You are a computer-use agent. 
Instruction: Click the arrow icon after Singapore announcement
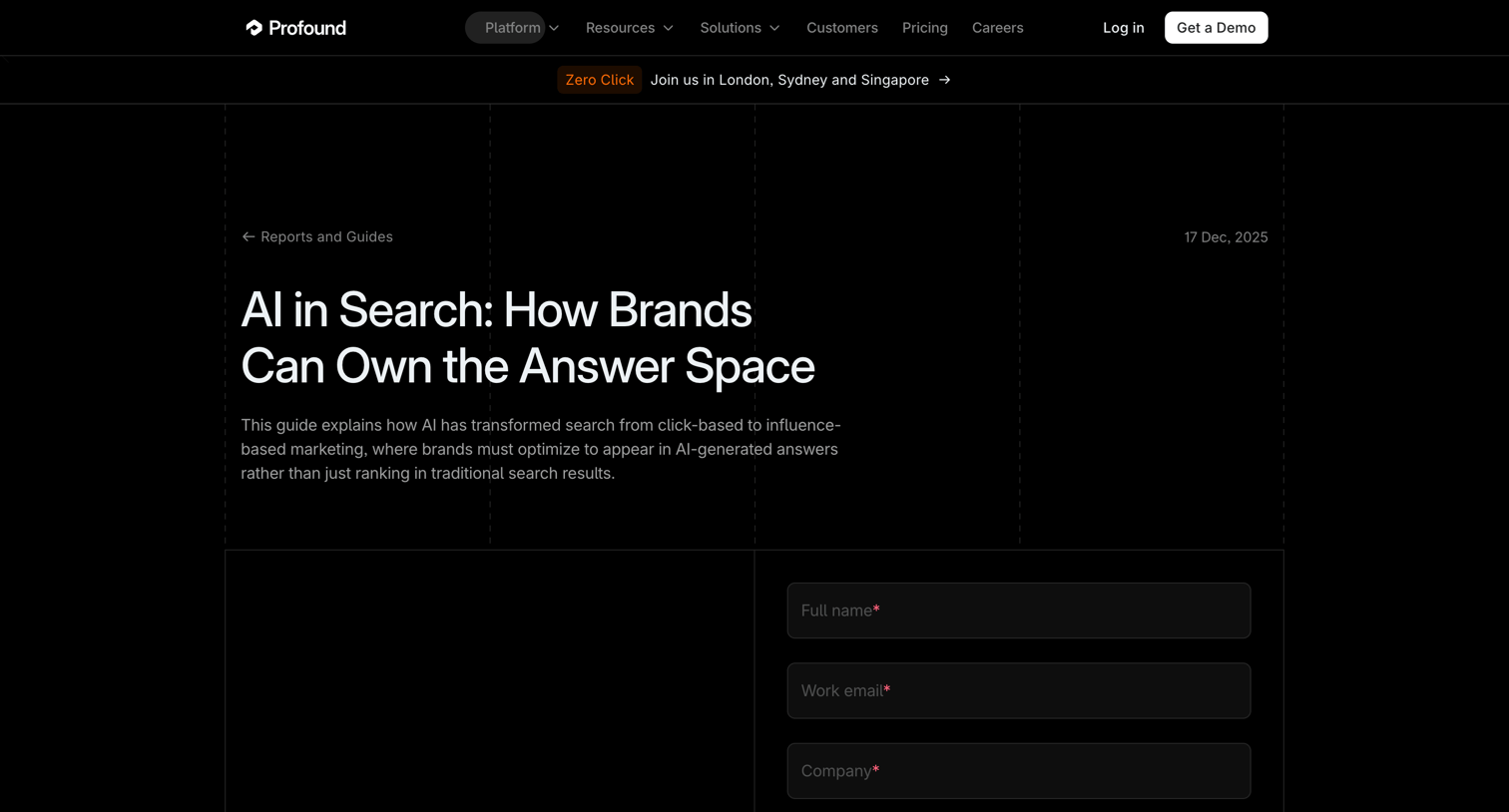[x=944, y=80]
